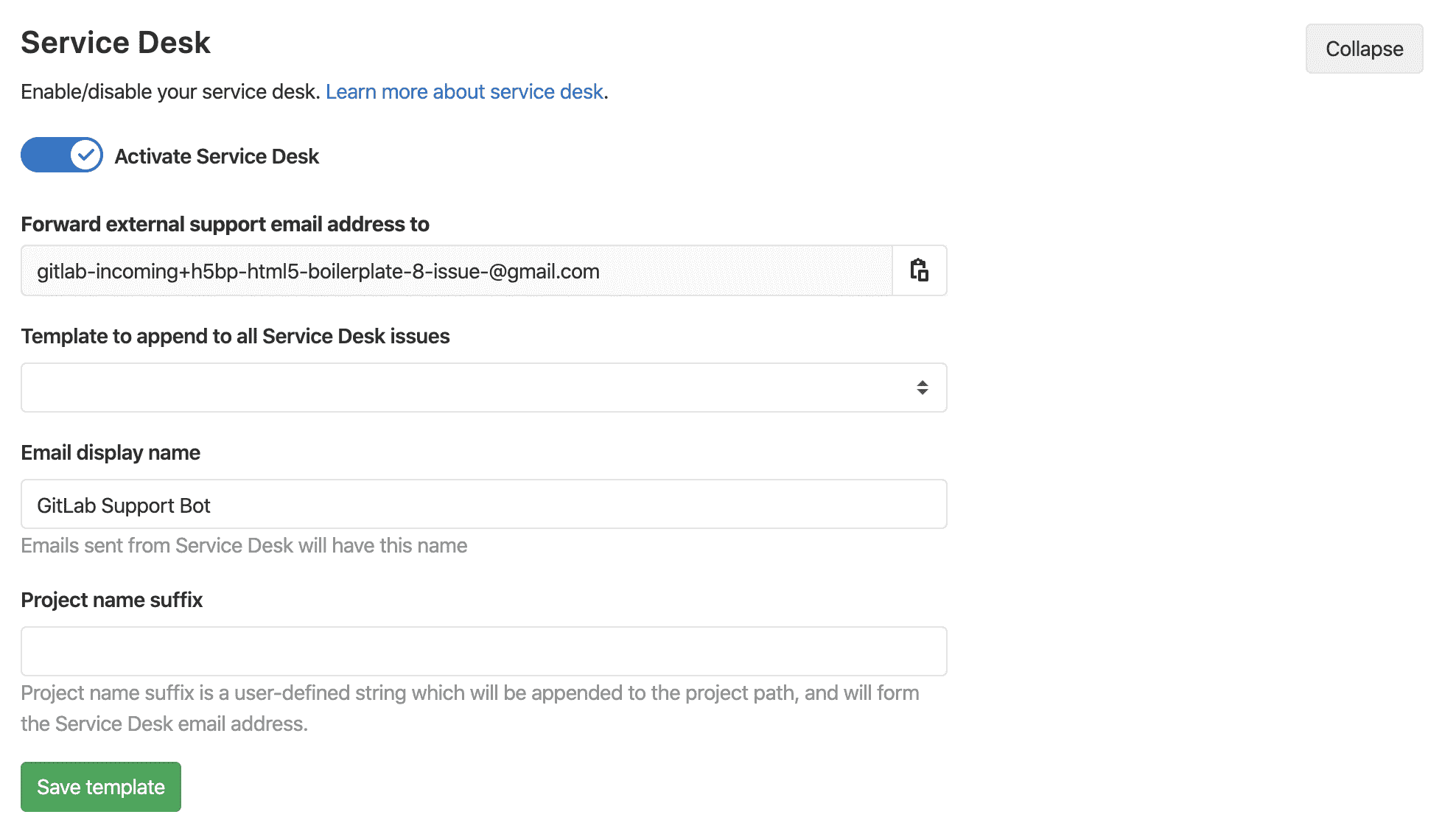Click the clipboard button next to the forwarding address
Viewport: 1456px width, 834px height.
(x=918, y=270)
